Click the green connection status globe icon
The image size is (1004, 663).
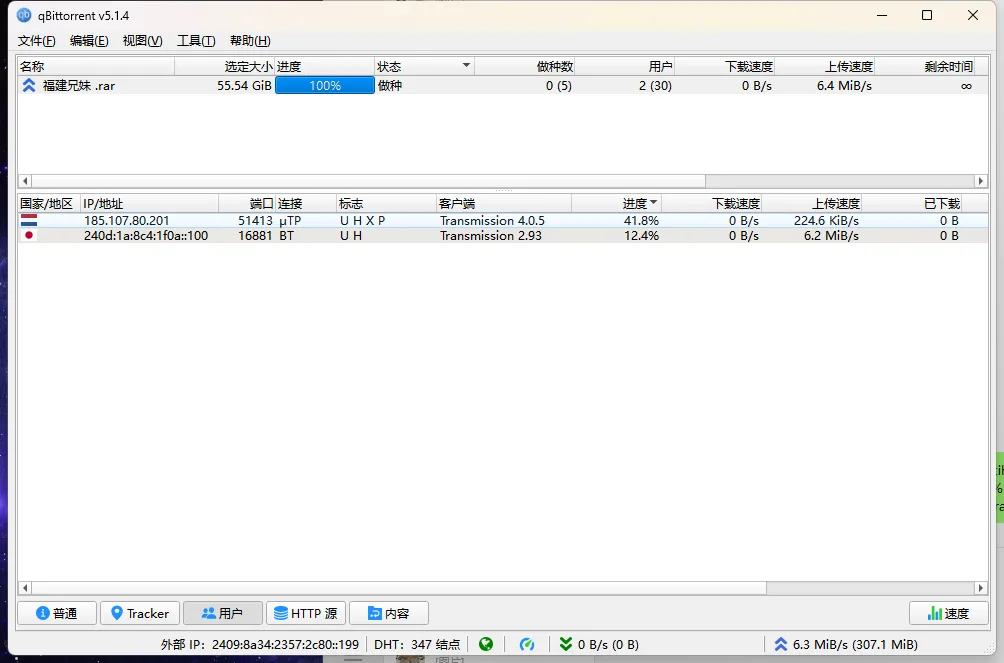[x=486, y=645]
